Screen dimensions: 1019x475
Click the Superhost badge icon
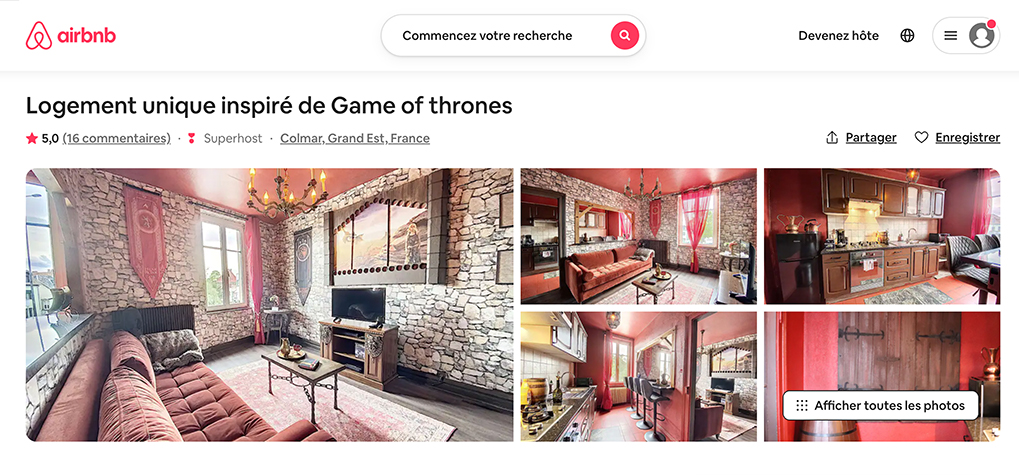coord(191,138)
